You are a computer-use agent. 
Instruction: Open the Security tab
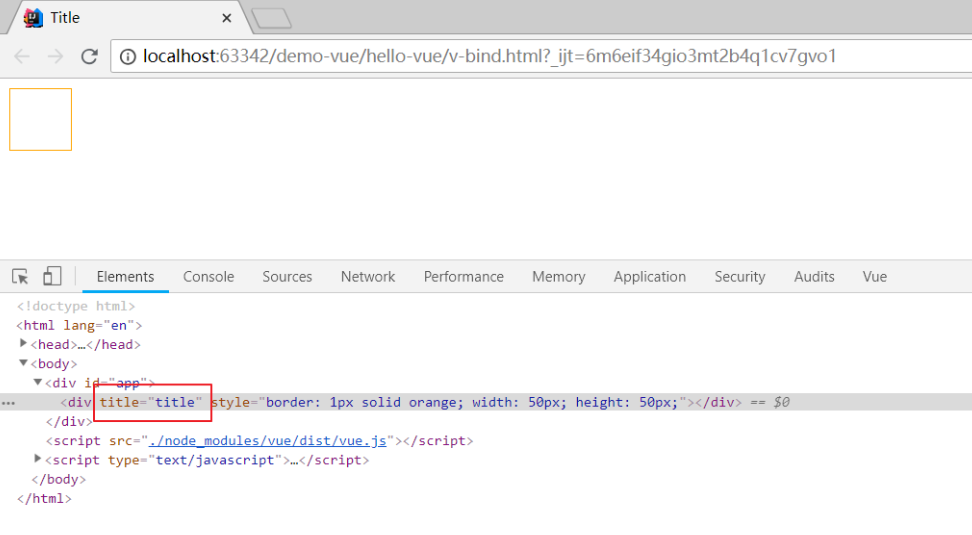(x=740, y=276)
